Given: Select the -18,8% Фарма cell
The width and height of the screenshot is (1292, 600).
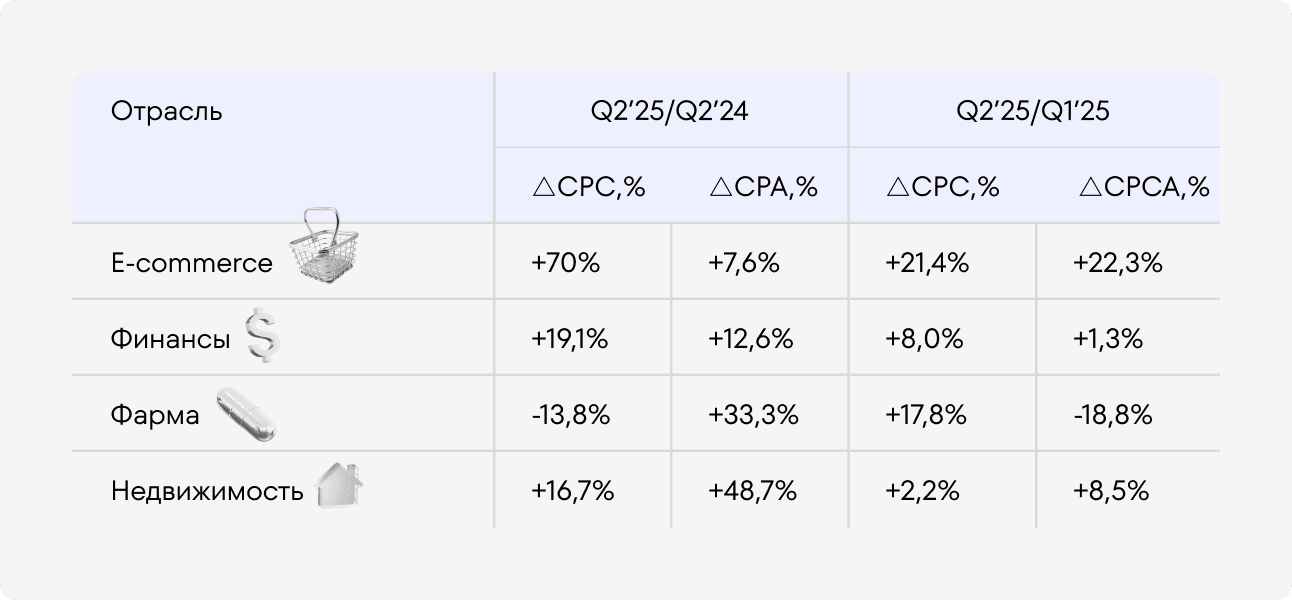Looking at the screenshot, I should click(1112, 415).
